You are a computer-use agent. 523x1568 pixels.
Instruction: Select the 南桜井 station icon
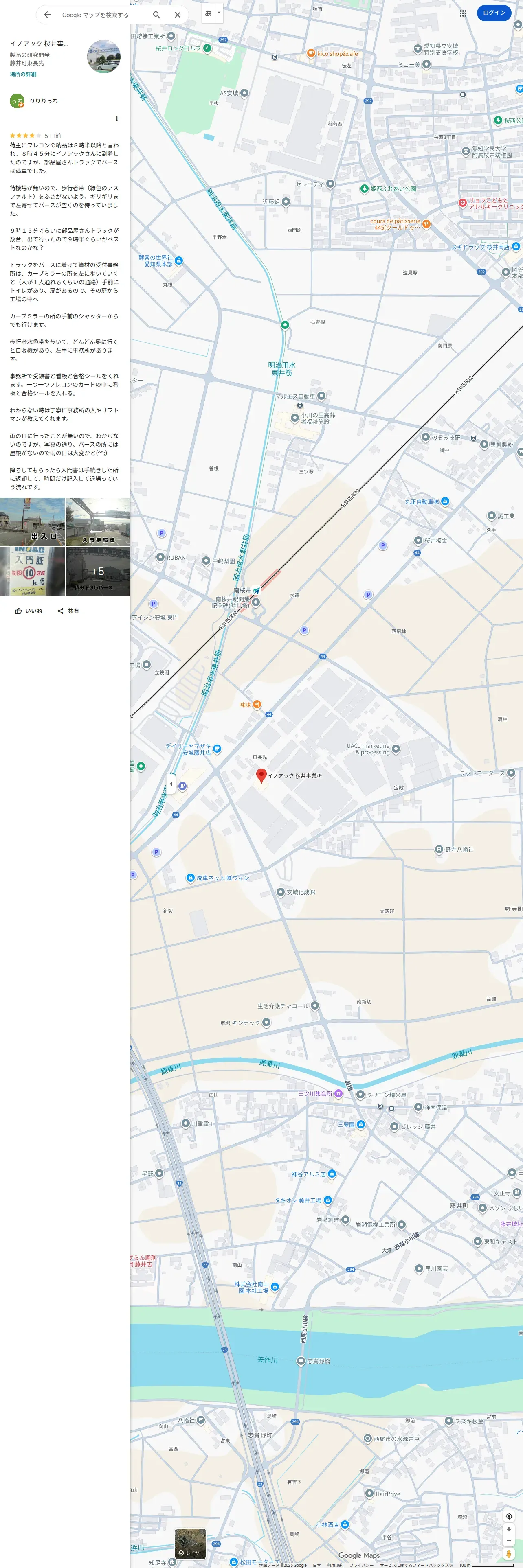click(256, 590)
